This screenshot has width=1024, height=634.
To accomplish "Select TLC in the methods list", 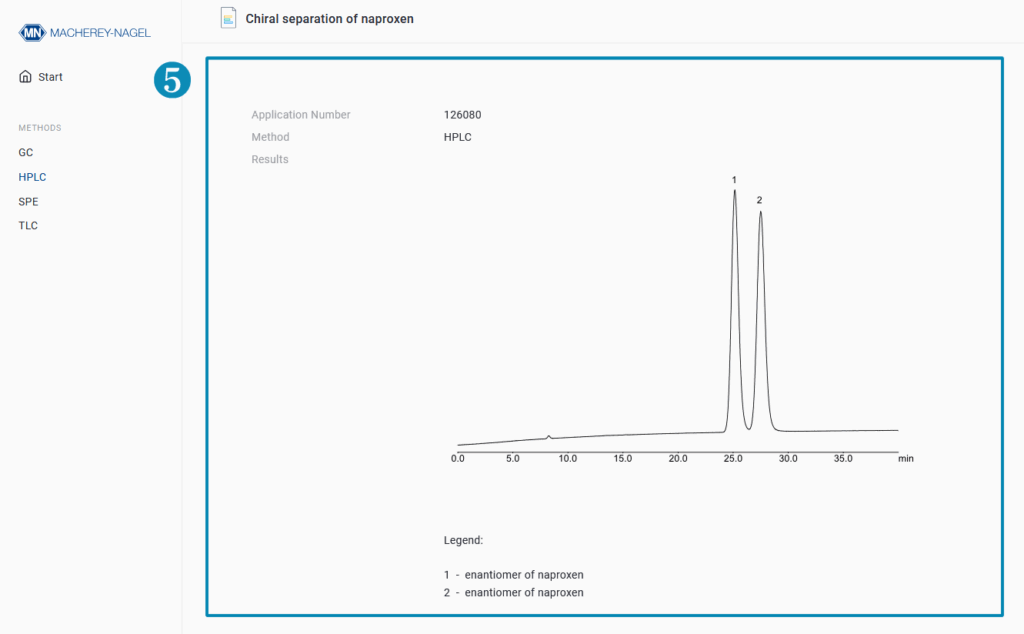I will click(28, 225).
